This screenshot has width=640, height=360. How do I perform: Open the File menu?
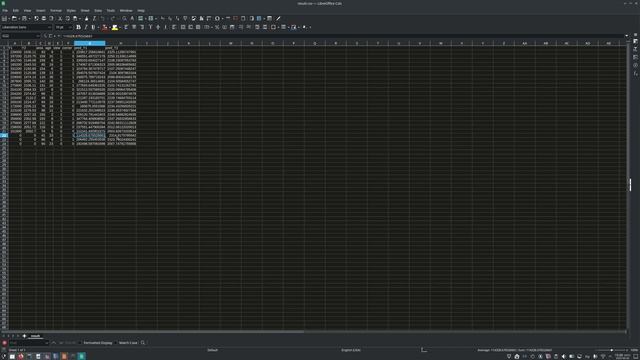[5, 11]
